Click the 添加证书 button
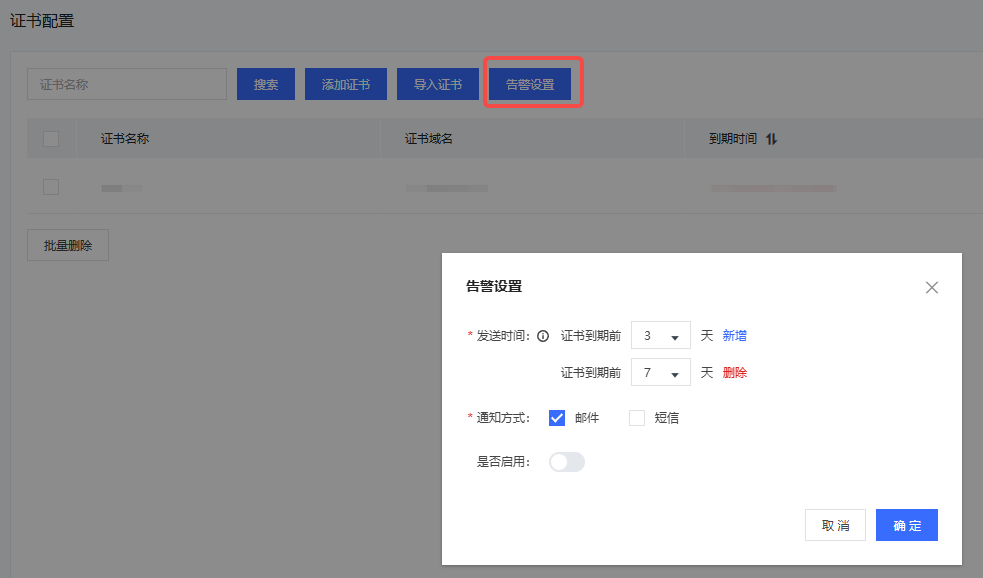 pos(345,84)
